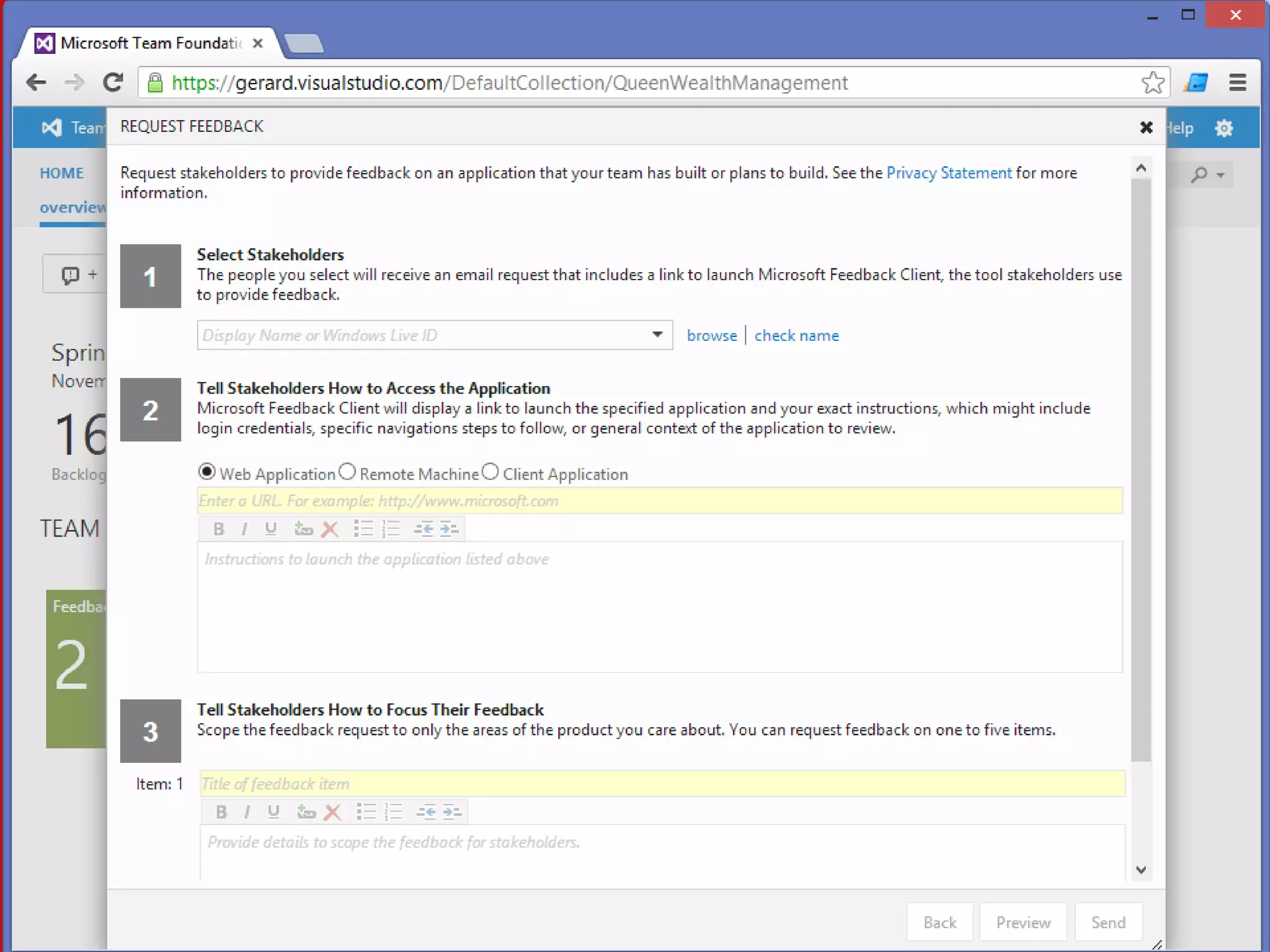Open the settings gear icon

1223,128
